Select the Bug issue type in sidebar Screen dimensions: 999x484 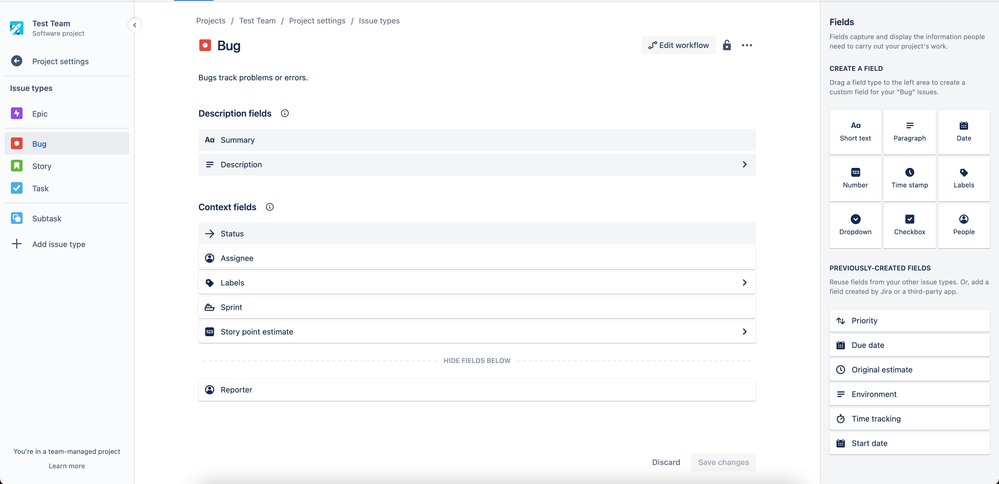point(67,143)
